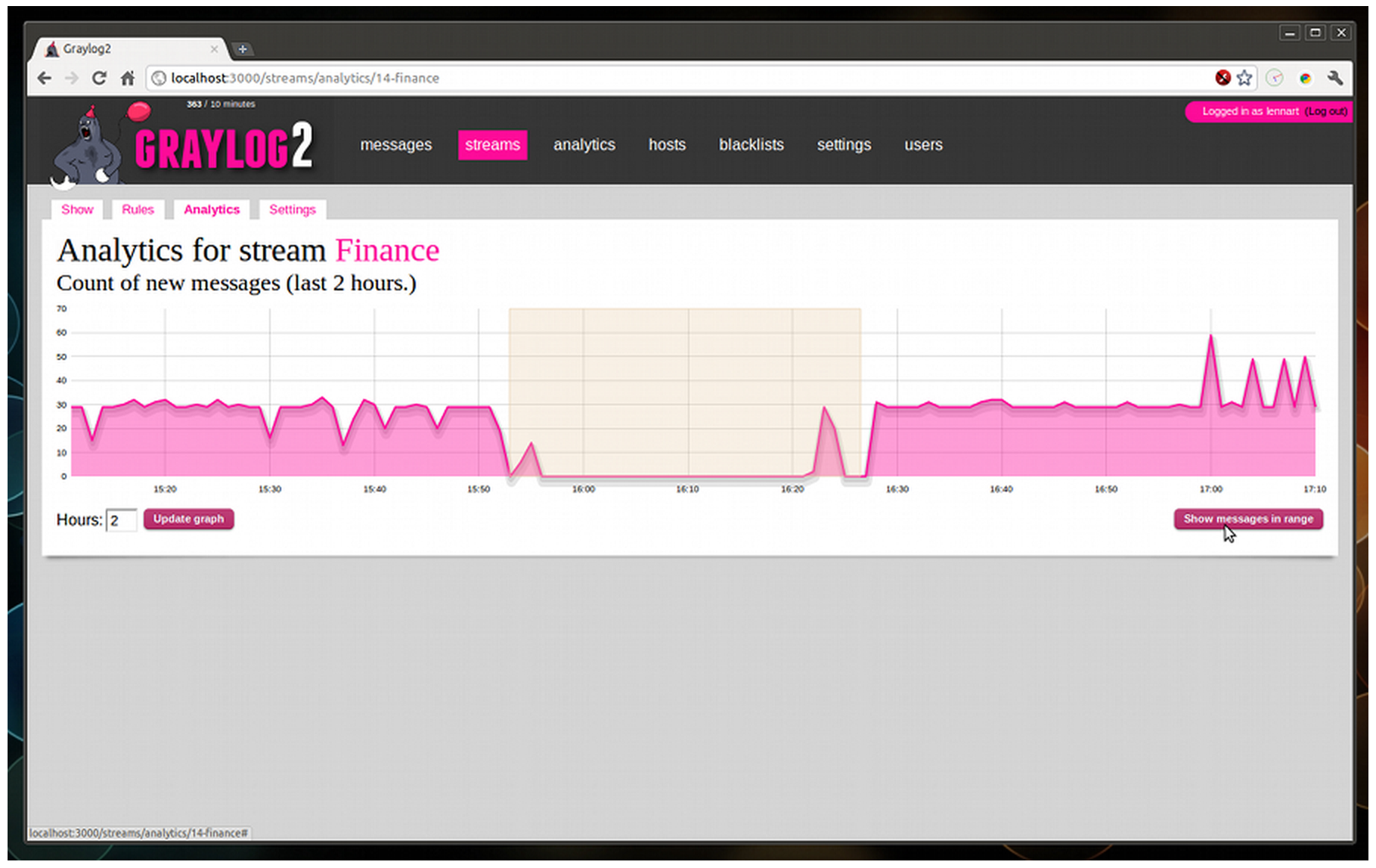This screenshot has width=1376, height=868.
Task: Switch to the stream Settings tab
Action: [x=293, y=209]
